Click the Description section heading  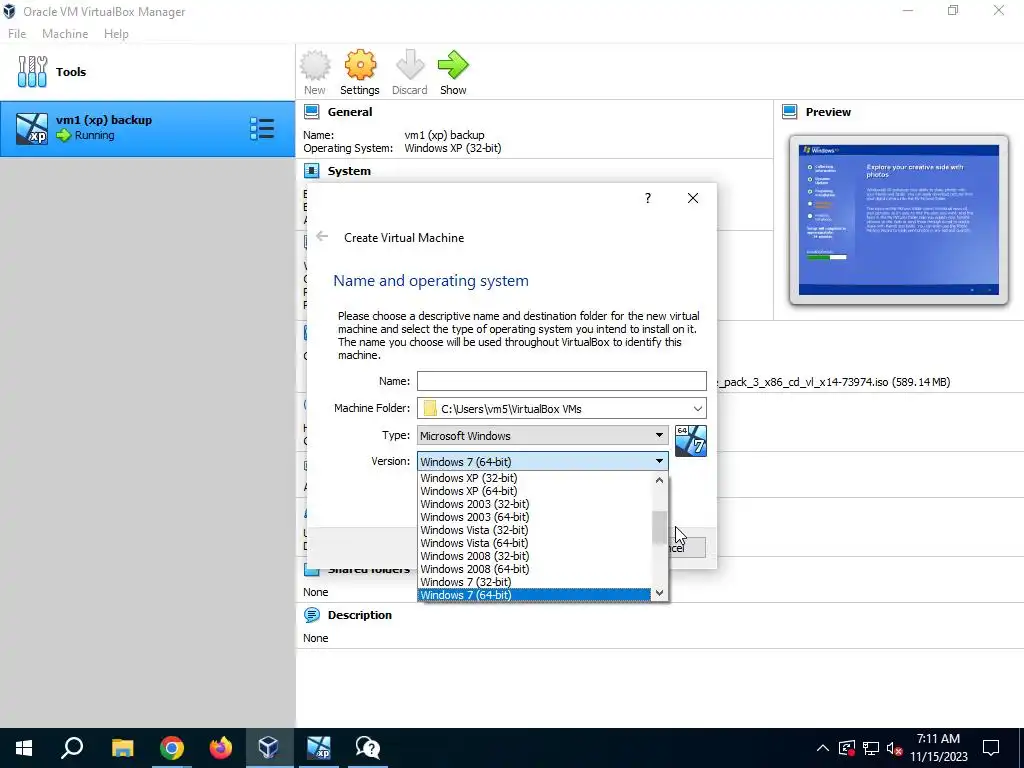pyautogui.click(x=360, y=615)
